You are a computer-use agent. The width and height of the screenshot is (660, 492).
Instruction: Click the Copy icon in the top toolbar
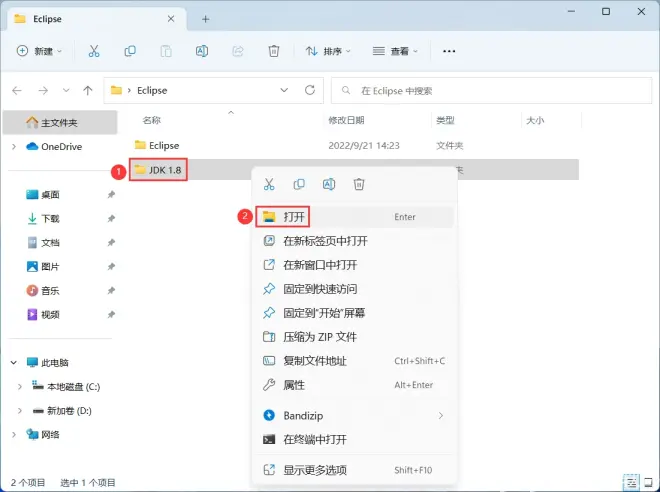(130, 51)
